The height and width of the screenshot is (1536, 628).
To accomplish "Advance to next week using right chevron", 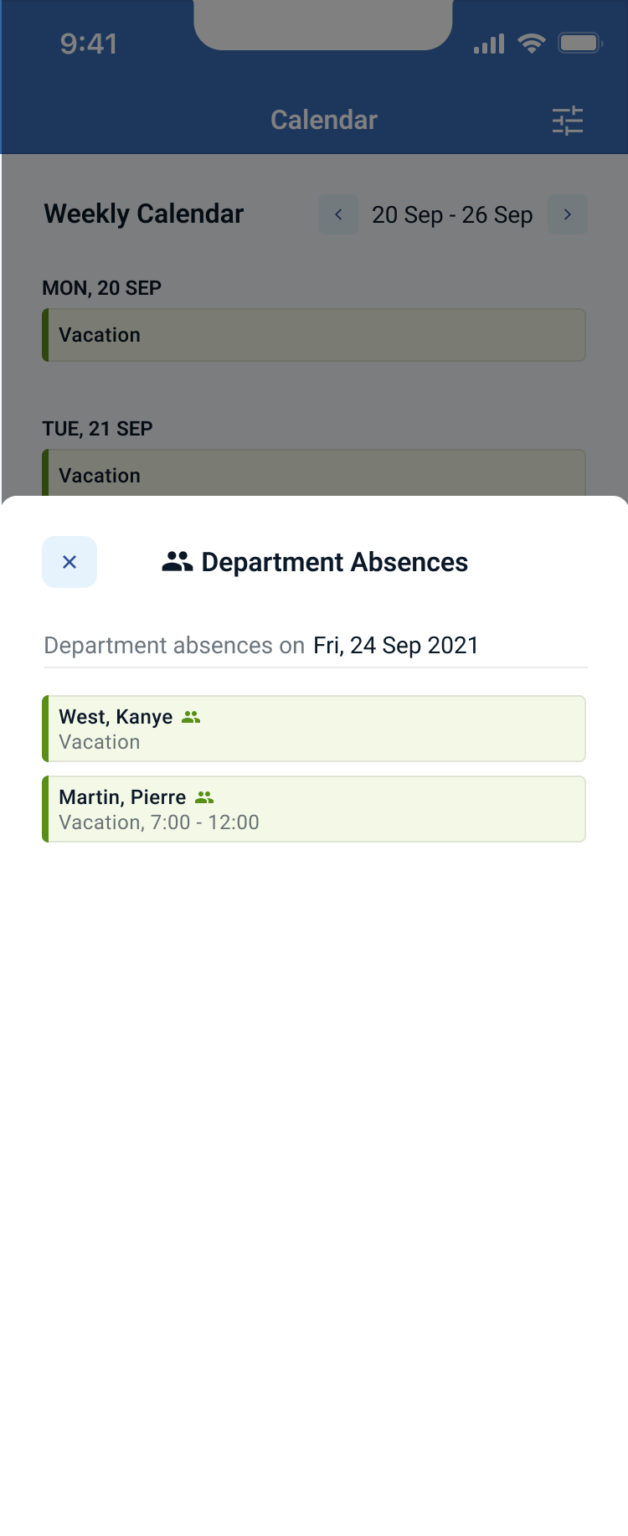I will [x=566, y=214].
